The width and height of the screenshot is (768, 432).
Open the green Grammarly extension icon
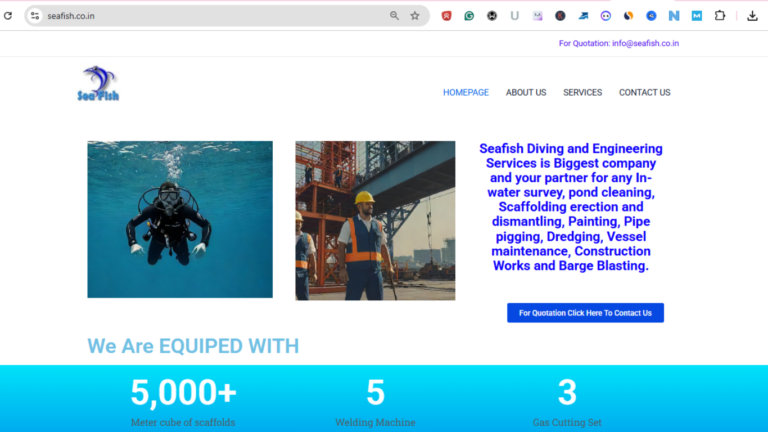469,16
